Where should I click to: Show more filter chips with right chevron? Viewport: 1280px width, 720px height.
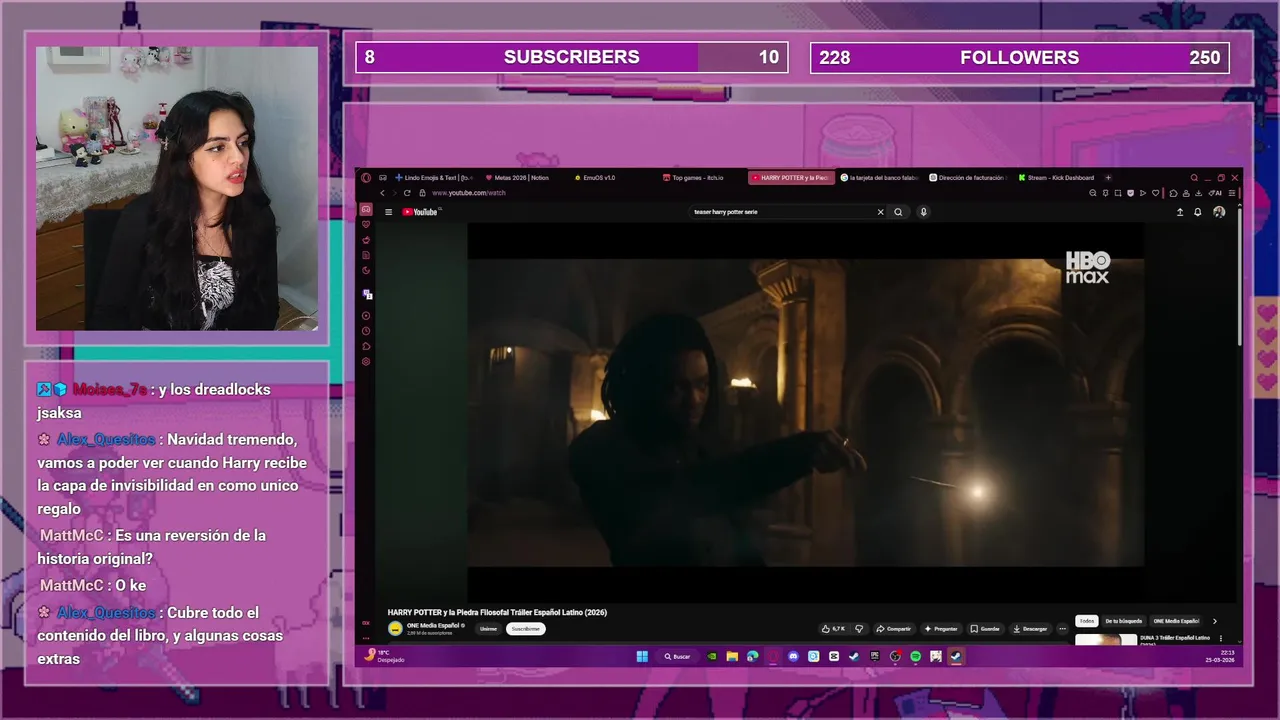point(1215,621)
